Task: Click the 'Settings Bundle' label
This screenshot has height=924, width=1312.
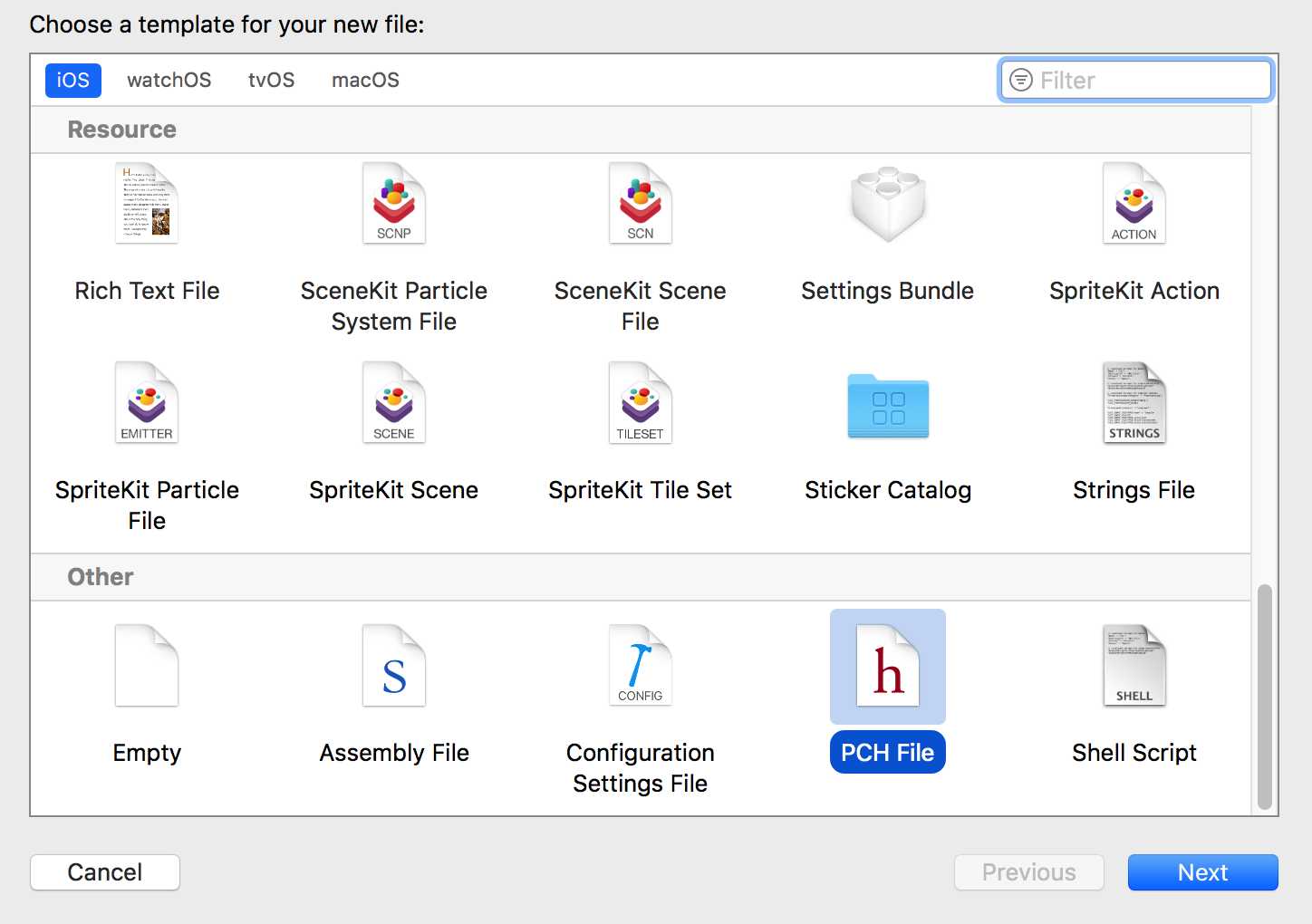Action: tap(888, 291)
